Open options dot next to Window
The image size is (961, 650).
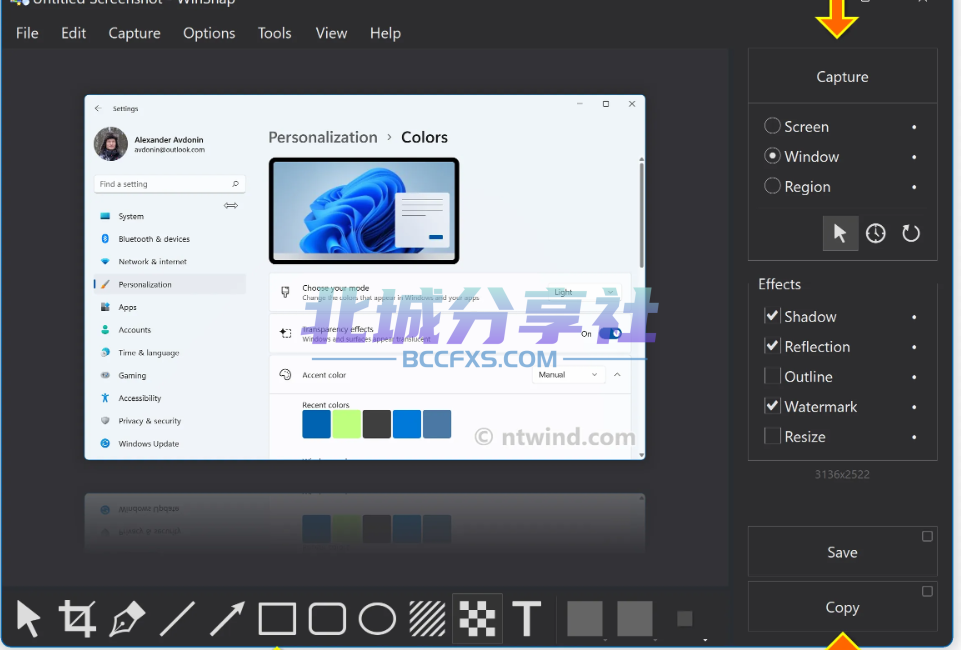tap(914, 157)
